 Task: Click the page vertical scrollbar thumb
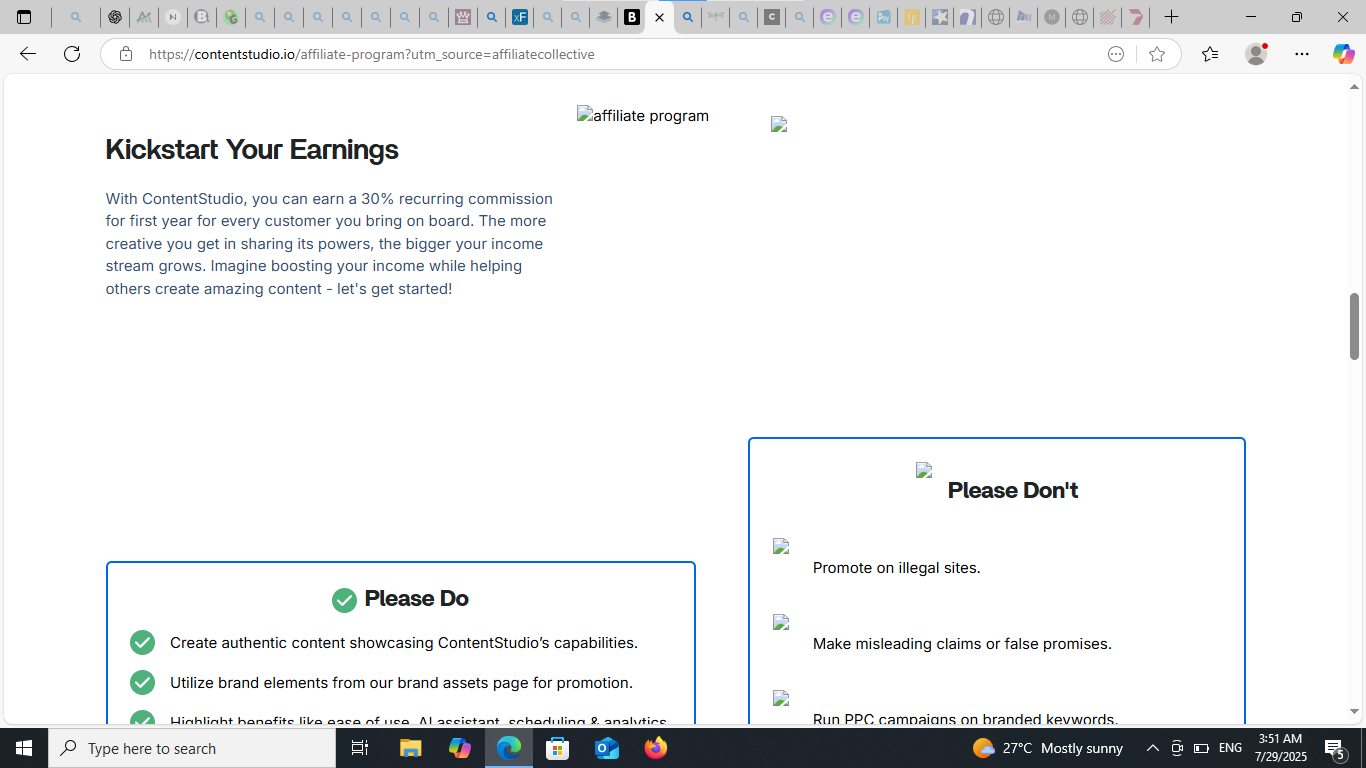[x=1354, y=326]
